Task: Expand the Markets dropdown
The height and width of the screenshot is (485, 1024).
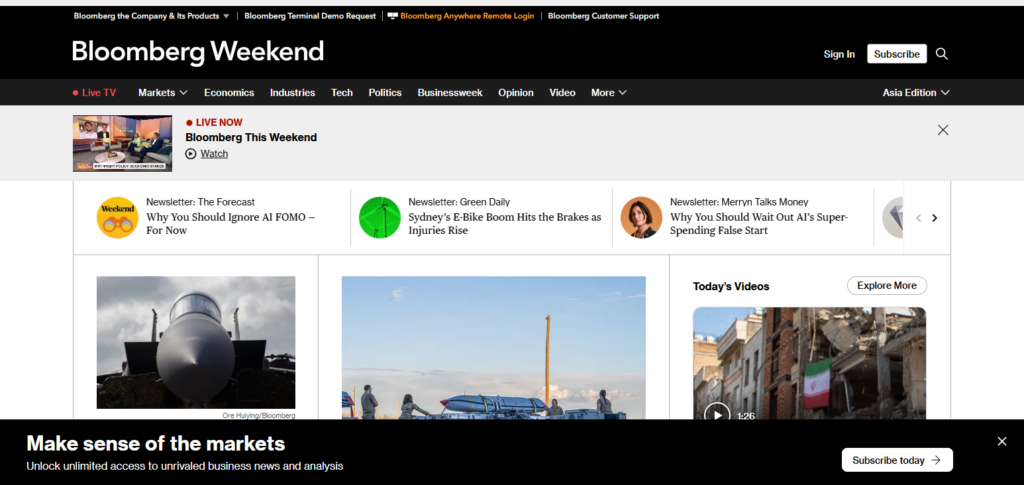Action: [163, 93]
